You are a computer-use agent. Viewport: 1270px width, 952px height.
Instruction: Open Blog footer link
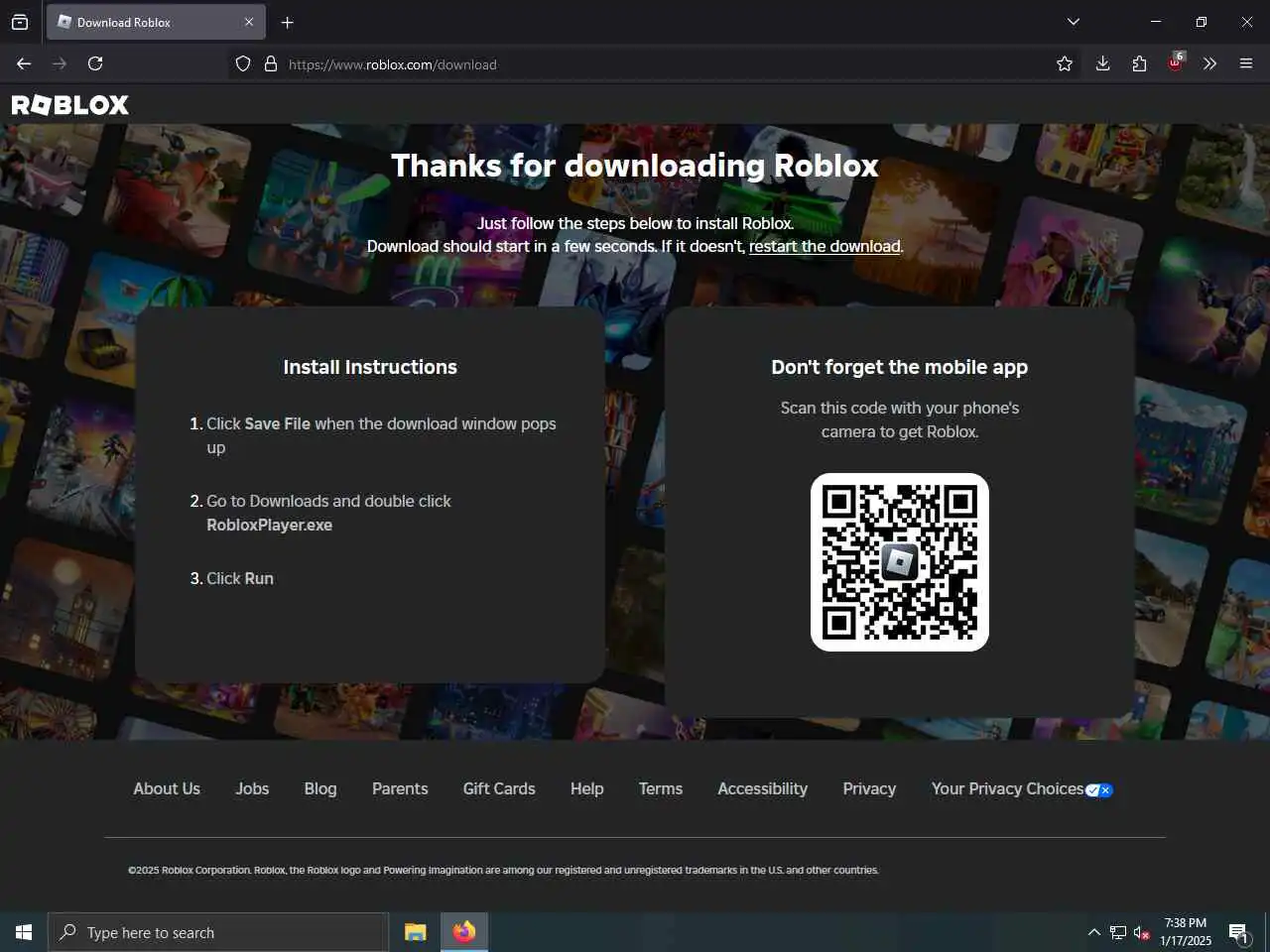click(x=320, y=788)
